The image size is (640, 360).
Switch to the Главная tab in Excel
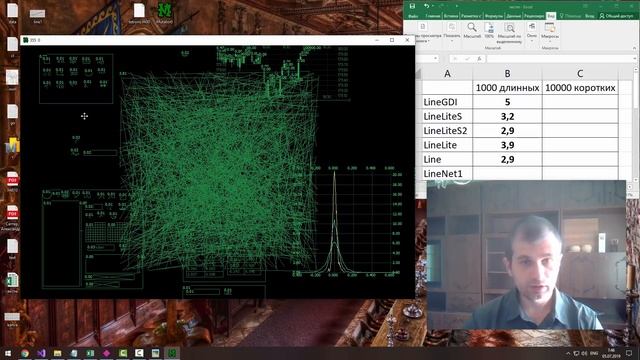pyautogui.click(x=433, y=16)
